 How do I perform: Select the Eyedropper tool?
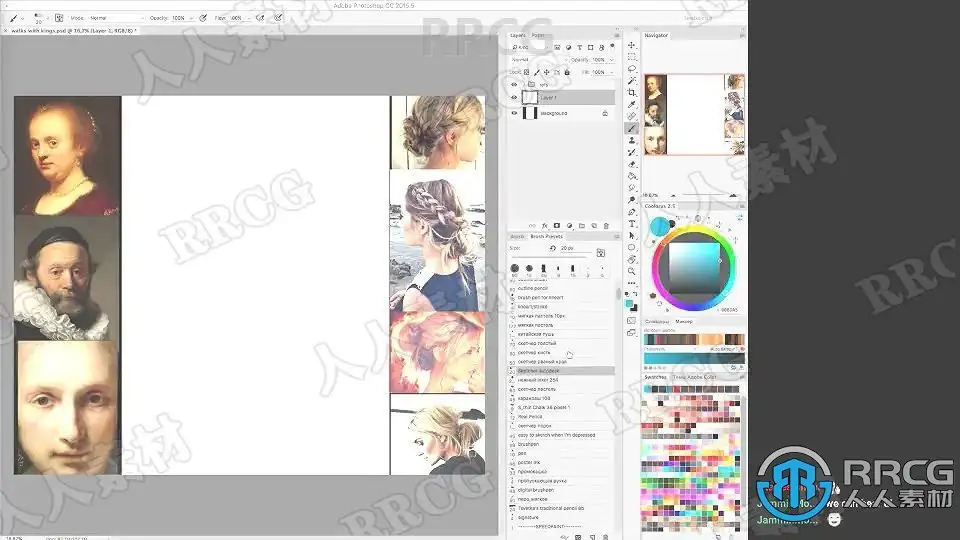click(x=631, y=104)
